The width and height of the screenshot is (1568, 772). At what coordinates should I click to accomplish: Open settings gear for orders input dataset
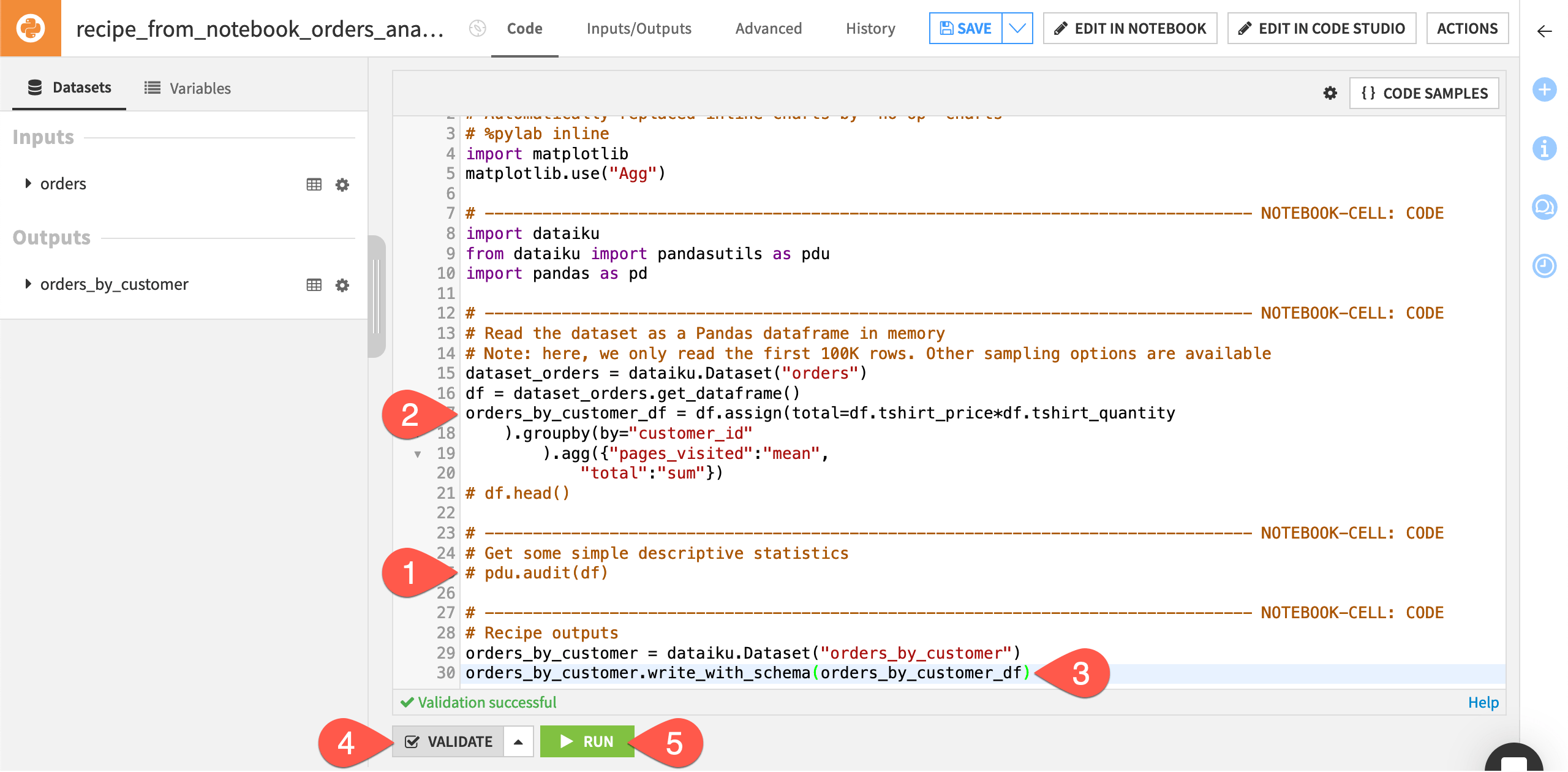tap(342, 184)
